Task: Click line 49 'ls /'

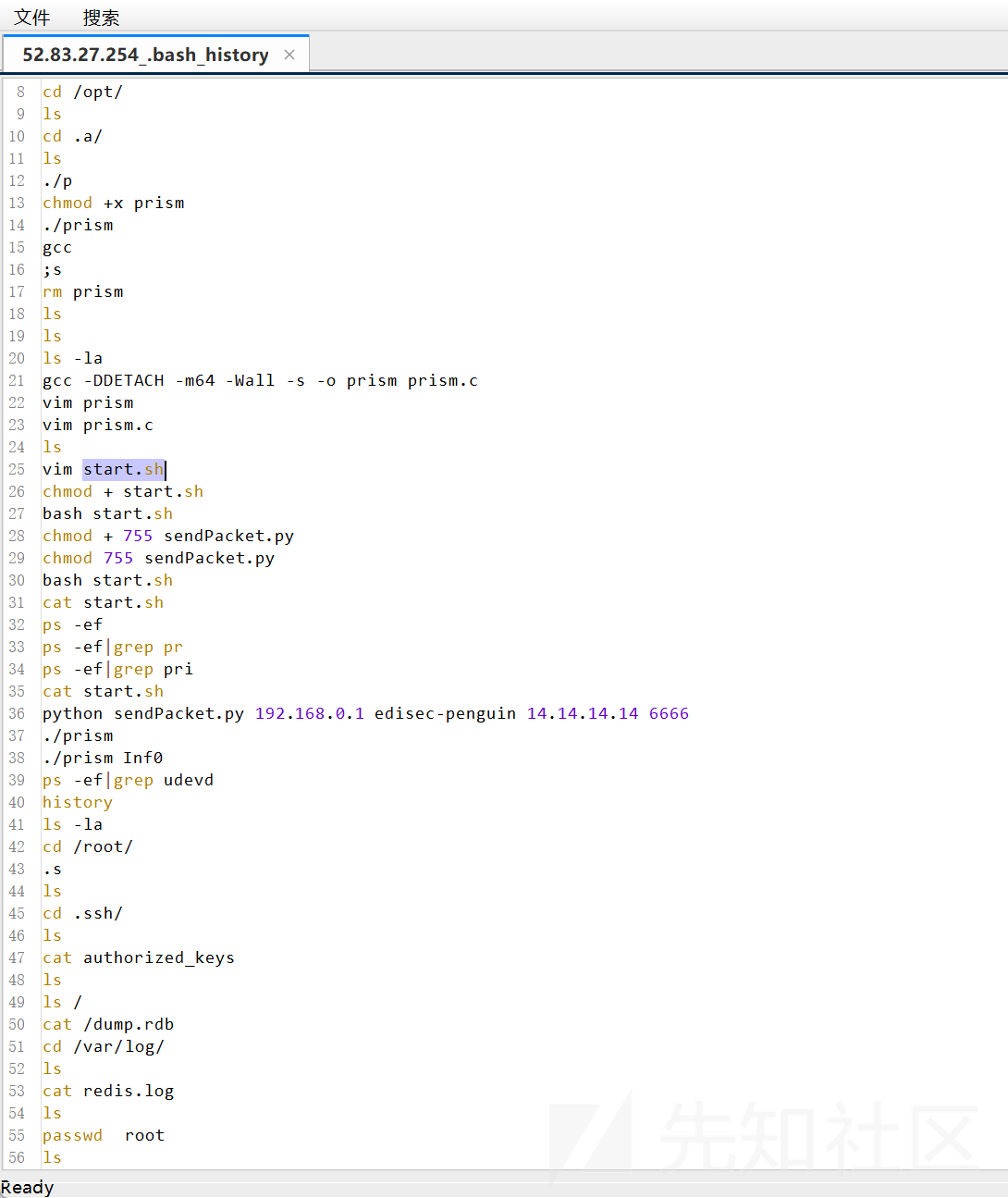Action: (x=62, y=1002)
